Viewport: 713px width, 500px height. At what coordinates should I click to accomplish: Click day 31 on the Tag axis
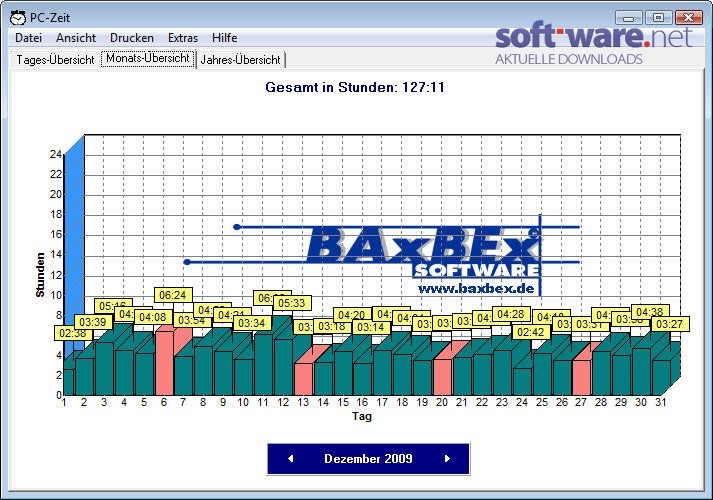[661, 402]
